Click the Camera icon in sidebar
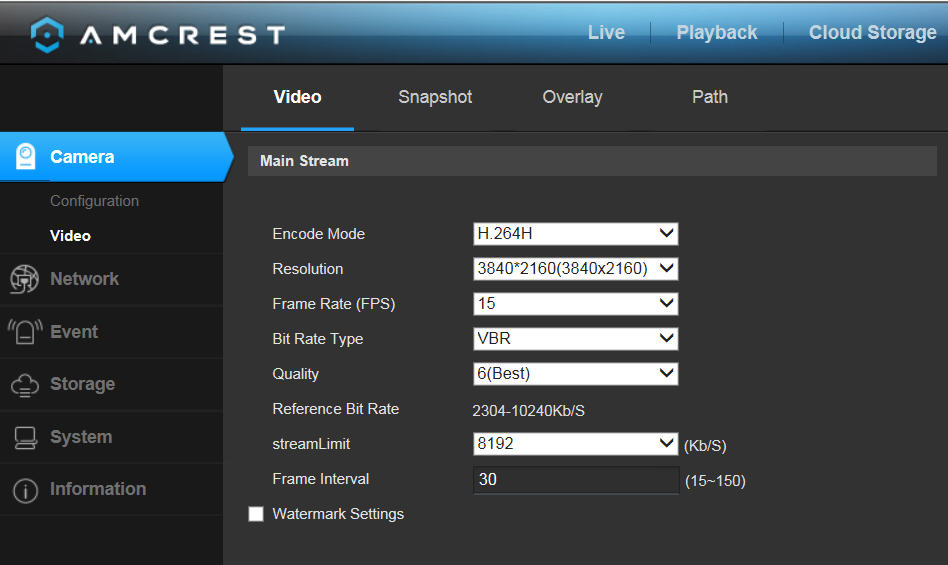This screenshot has height=565, width=948. coord(25,157)
